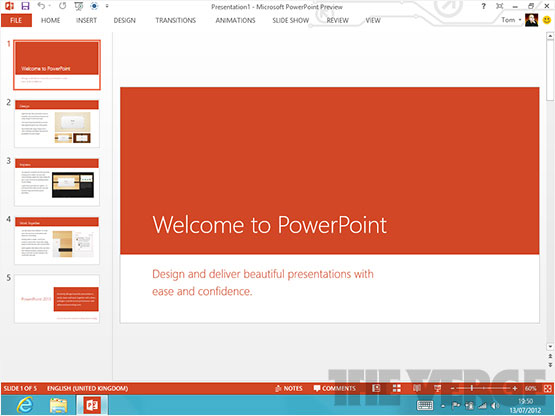The width and height of the screenshot is (555, 416).
Task: Open the VIEW ribbon tab
Action: pyautogui.click(x=373, y=21)
